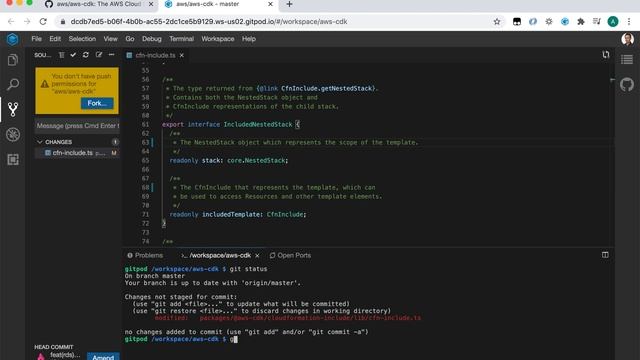Select cfn-include.ts in the CHANGES list
The height and width of the screenshot is (360, 640).
[77, 153]
